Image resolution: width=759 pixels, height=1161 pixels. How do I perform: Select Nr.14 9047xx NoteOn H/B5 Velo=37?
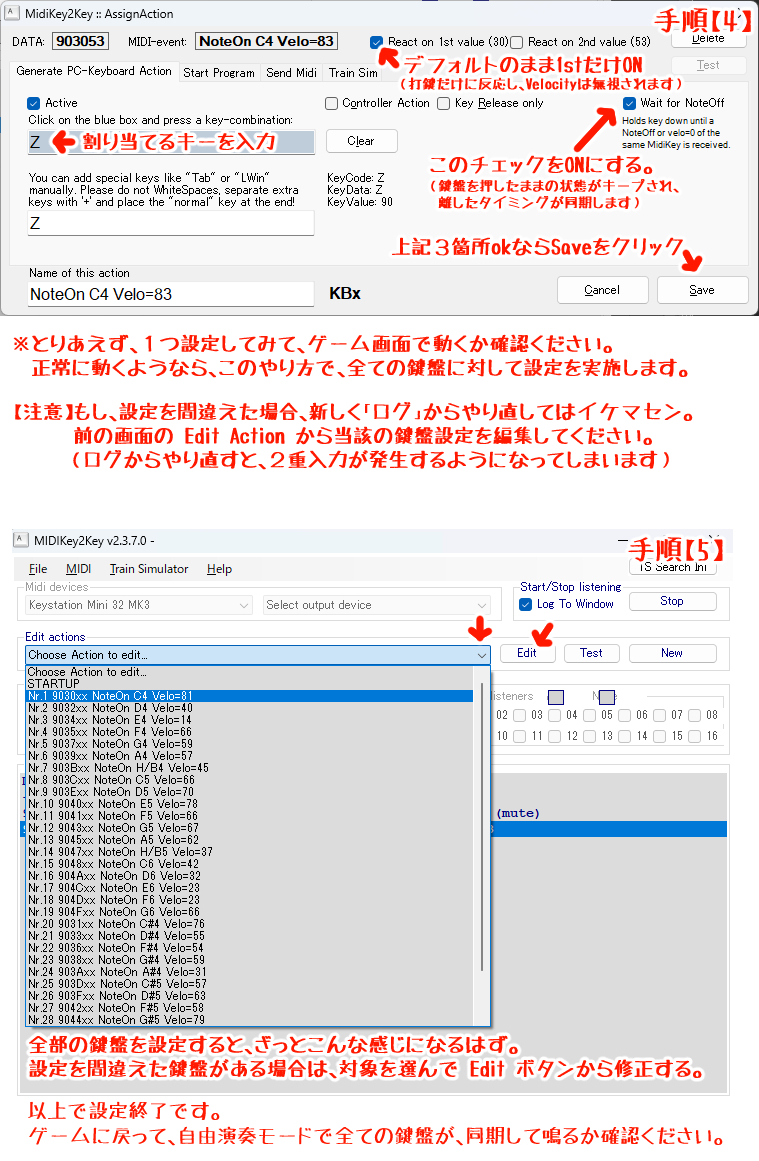tap(250, 852)
